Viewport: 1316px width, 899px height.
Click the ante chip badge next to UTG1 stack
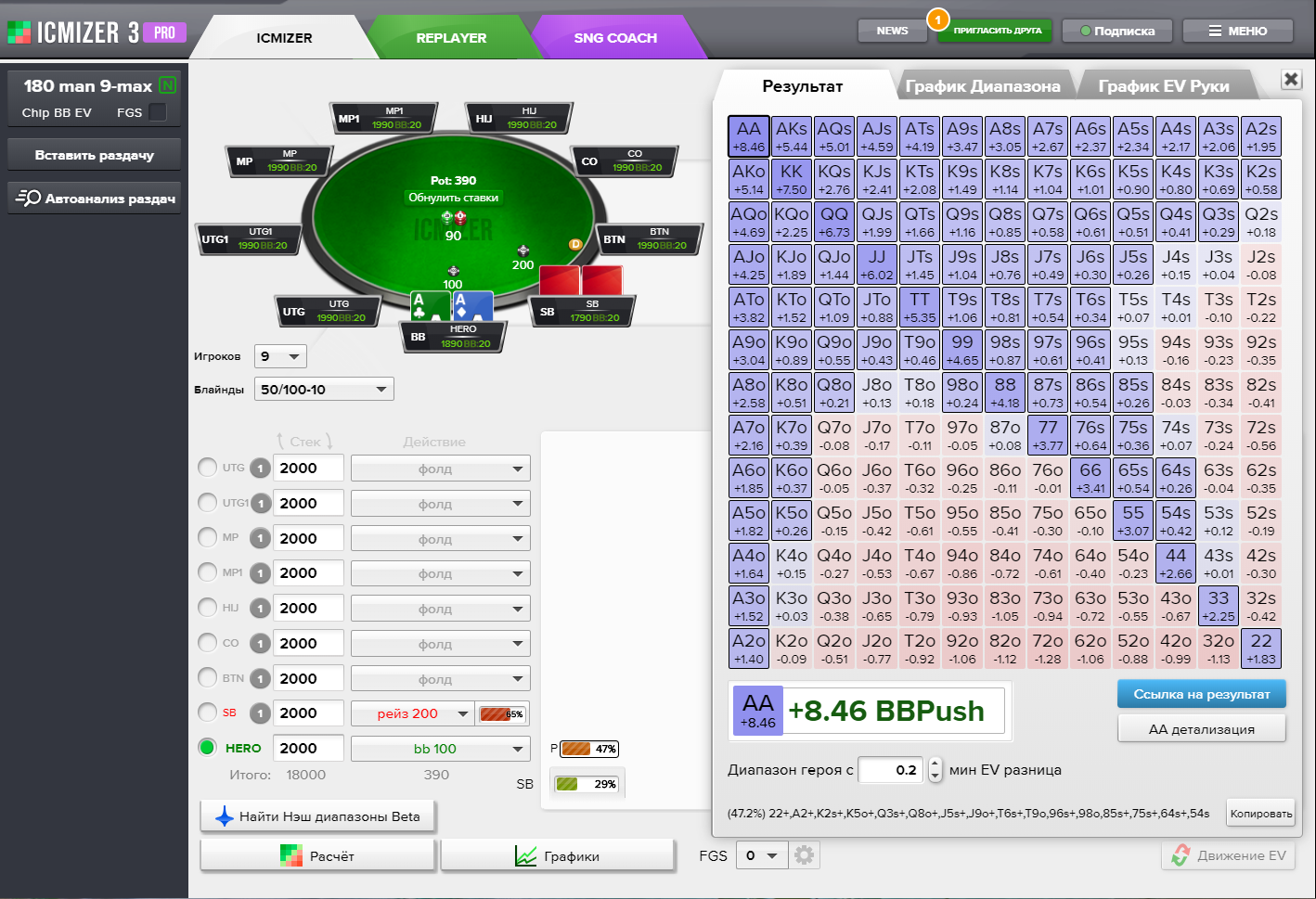pyautogui.click(x=261, y=504)
